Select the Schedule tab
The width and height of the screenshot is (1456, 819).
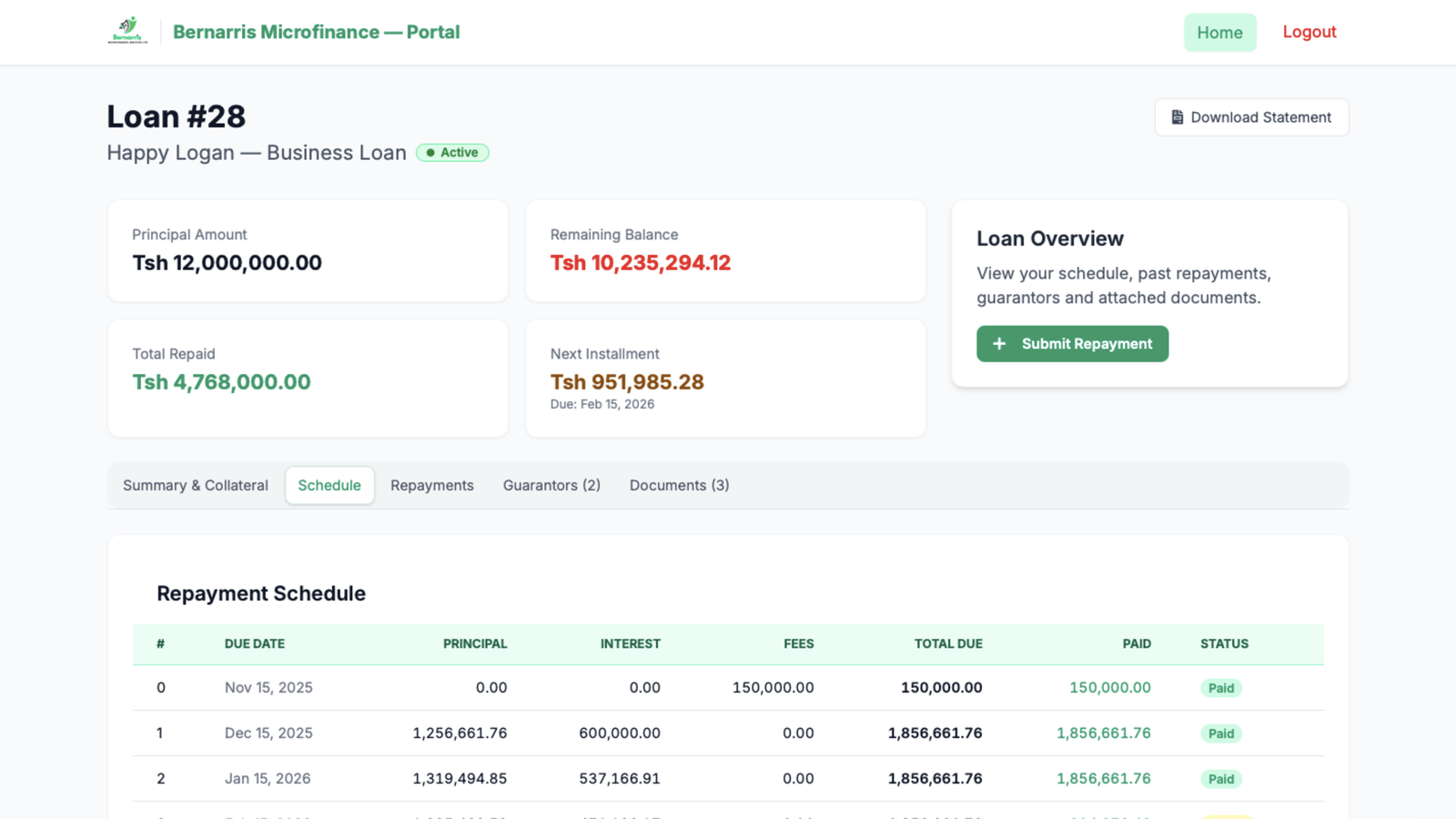pos(329,485)
